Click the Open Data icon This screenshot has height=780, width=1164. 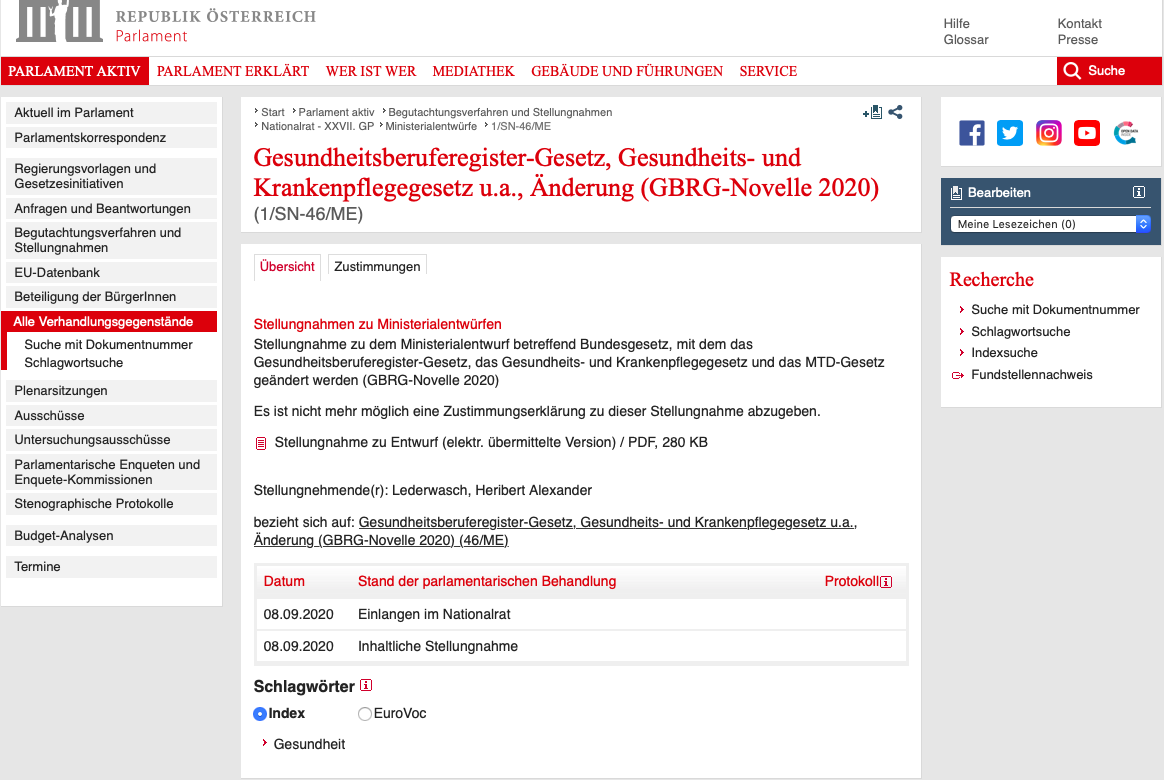pos(1124,133)
